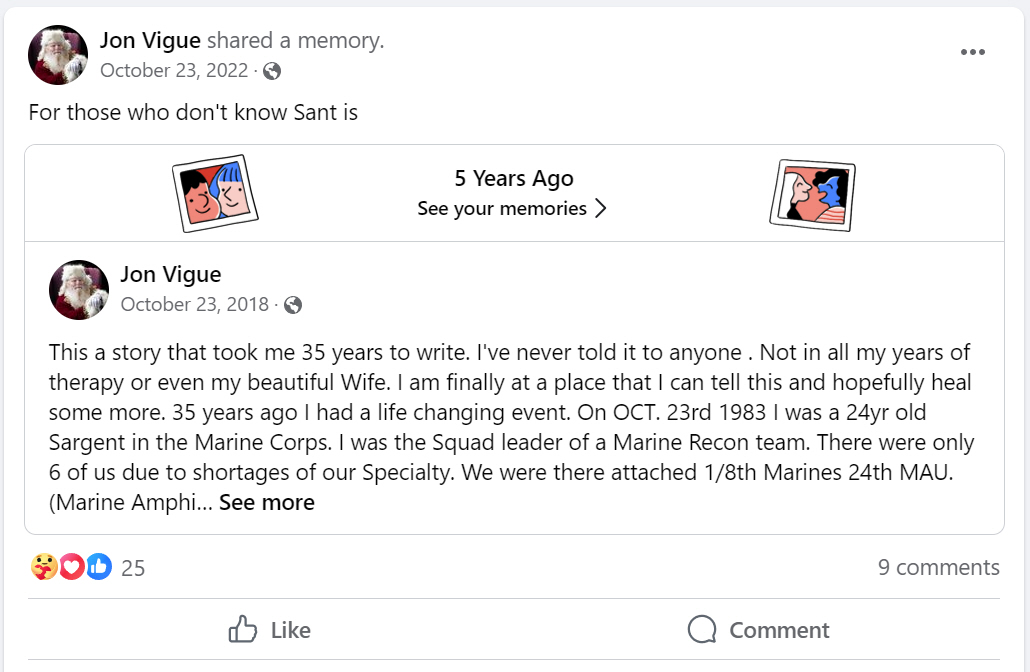Click Jon Vigue's name in the memory card
Screen dimensions: 1030x672
pos(170,274)
